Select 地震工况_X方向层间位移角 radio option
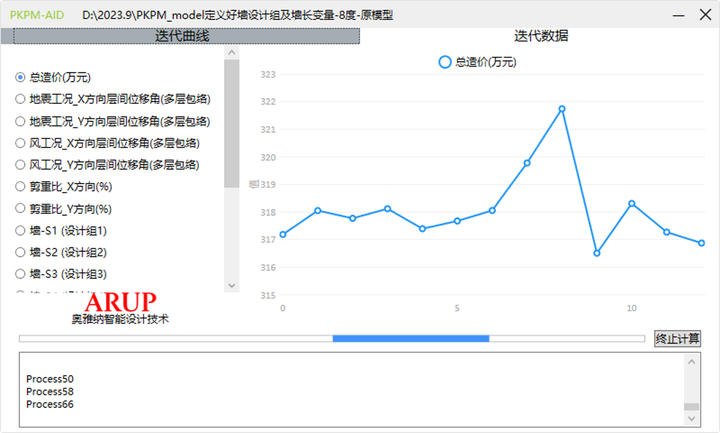Viewport: 720px width, 433px height. [x=21, y=99]
